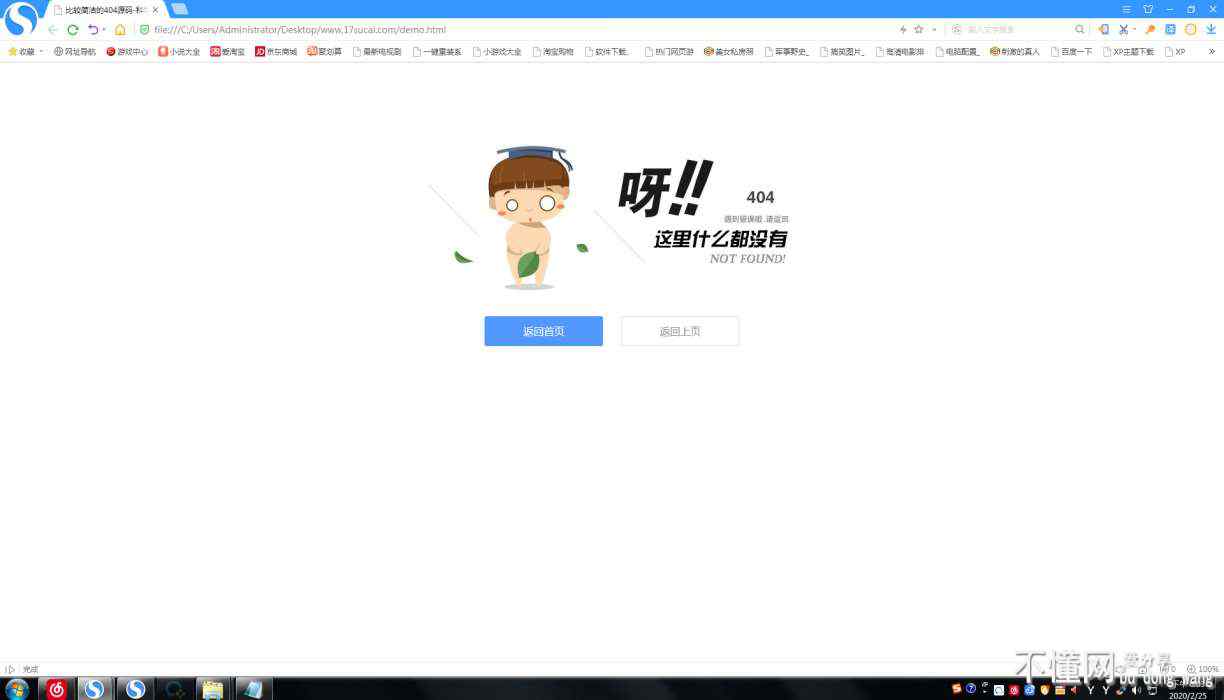Open the 高清电影排 bookmark
The width and height of the screenshot is (1224, 700).
900,52
